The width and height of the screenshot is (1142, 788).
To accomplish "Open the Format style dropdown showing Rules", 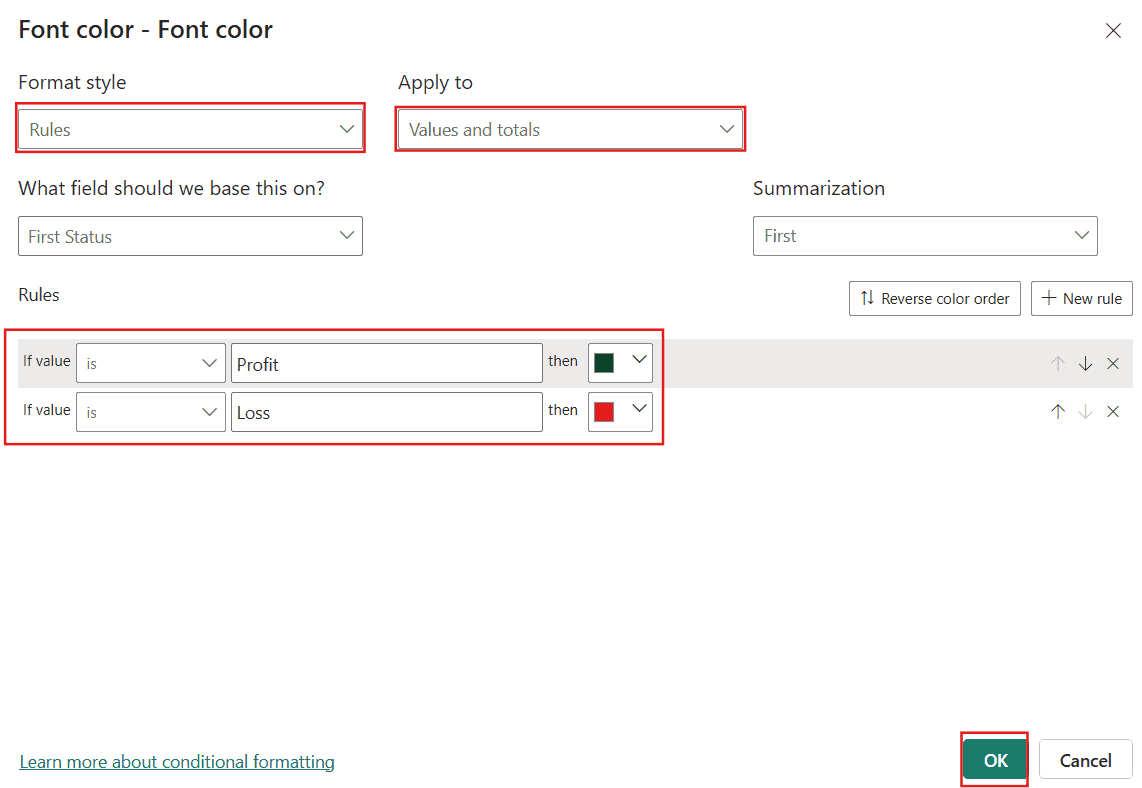I will point(190,129).
